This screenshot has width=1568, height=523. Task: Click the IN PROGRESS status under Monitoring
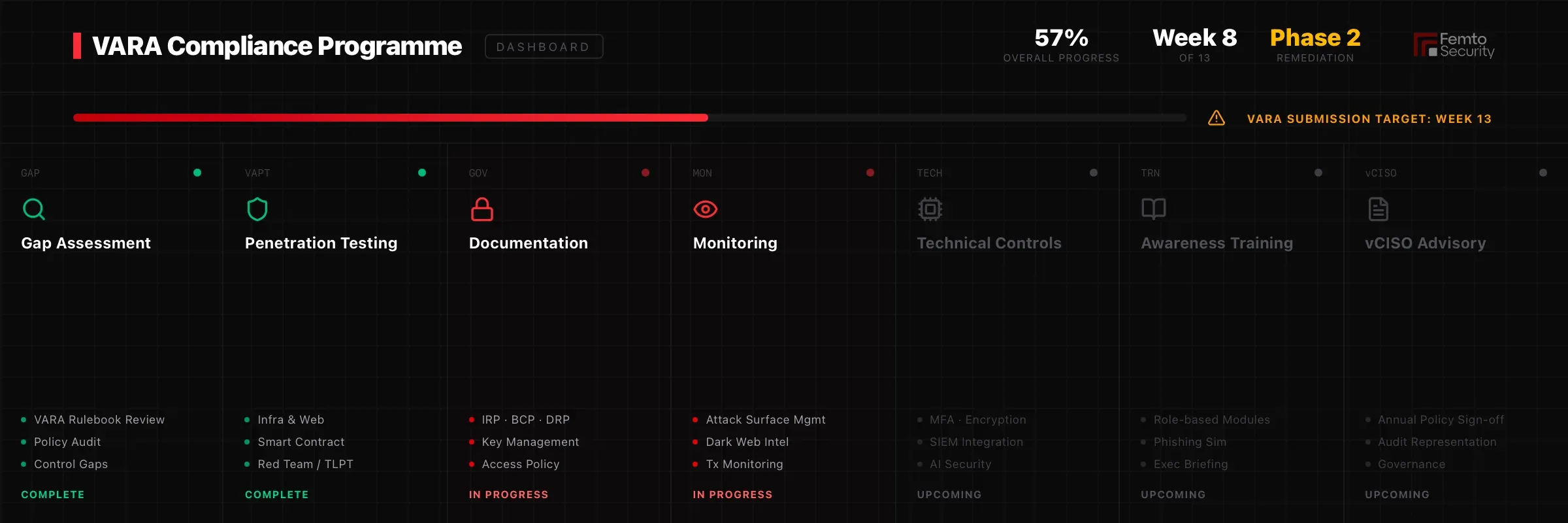(x=732, y=495)
